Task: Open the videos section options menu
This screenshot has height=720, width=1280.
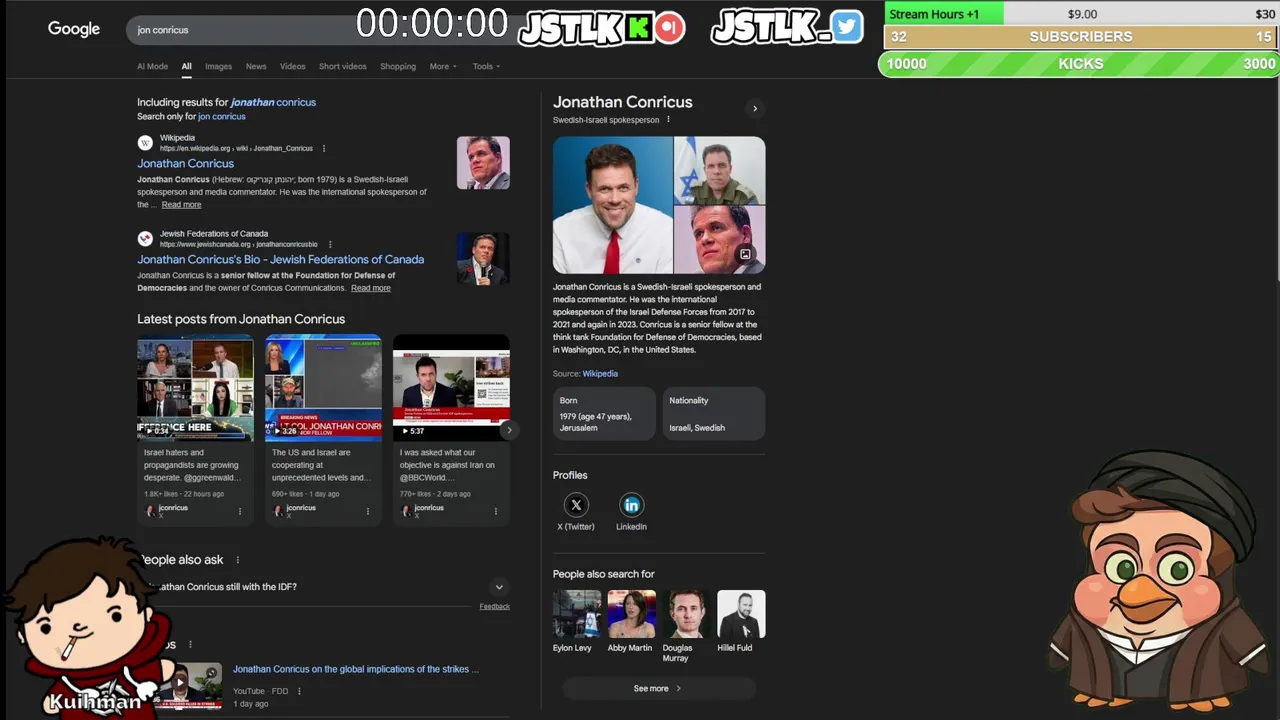Action: 190,645
